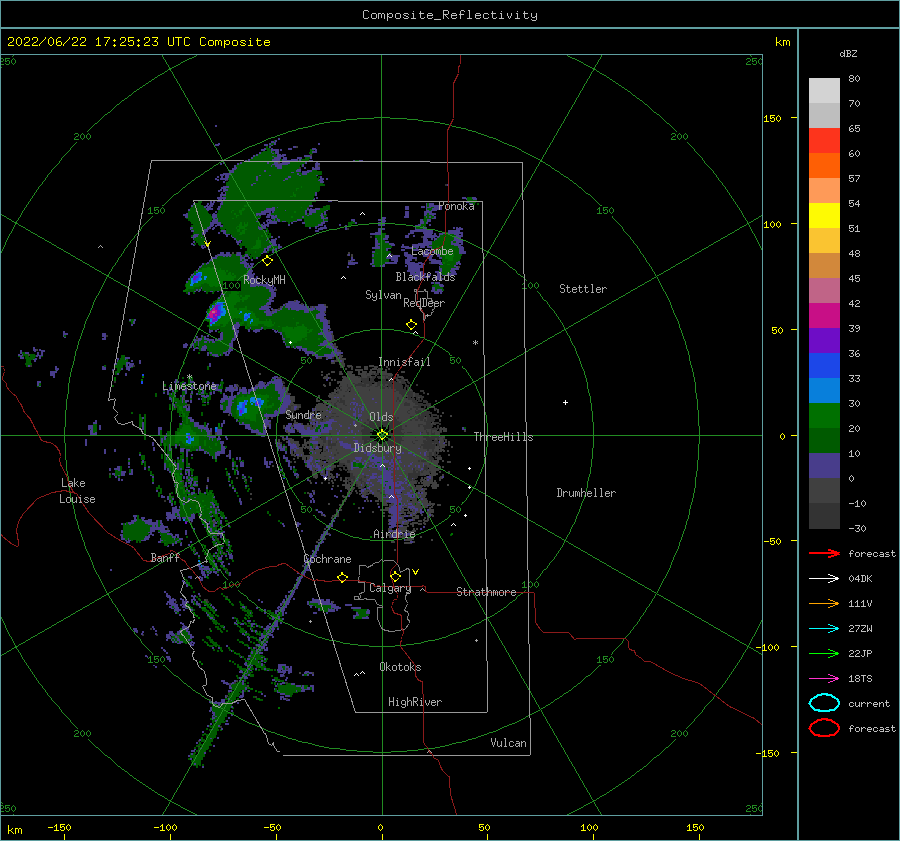Click the orange 57–60 dBZ swatch
Viewport: 900px width, 841px height.
824,165
